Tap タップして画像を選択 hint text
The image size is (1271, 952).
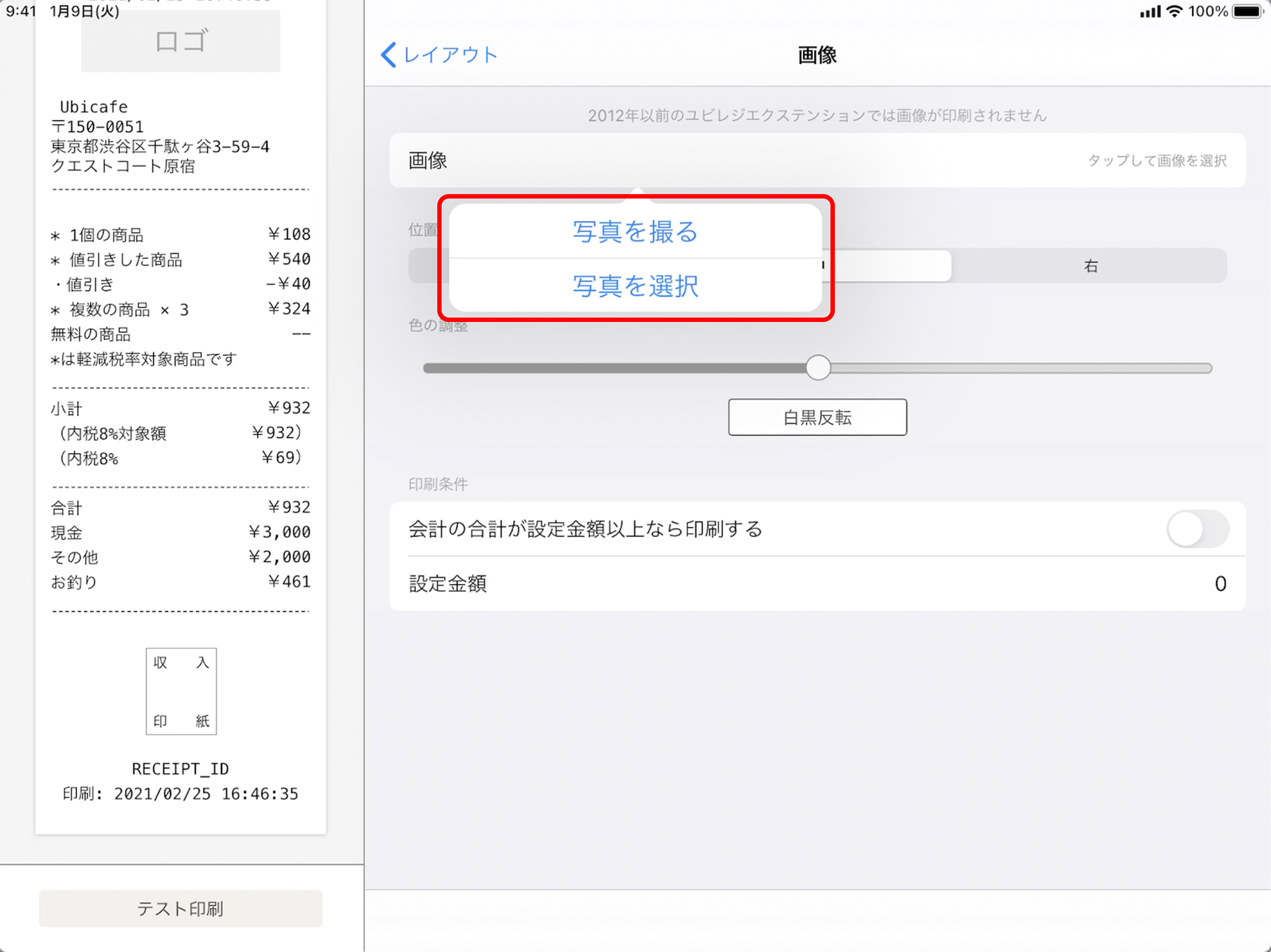(x=1157, y=161)
